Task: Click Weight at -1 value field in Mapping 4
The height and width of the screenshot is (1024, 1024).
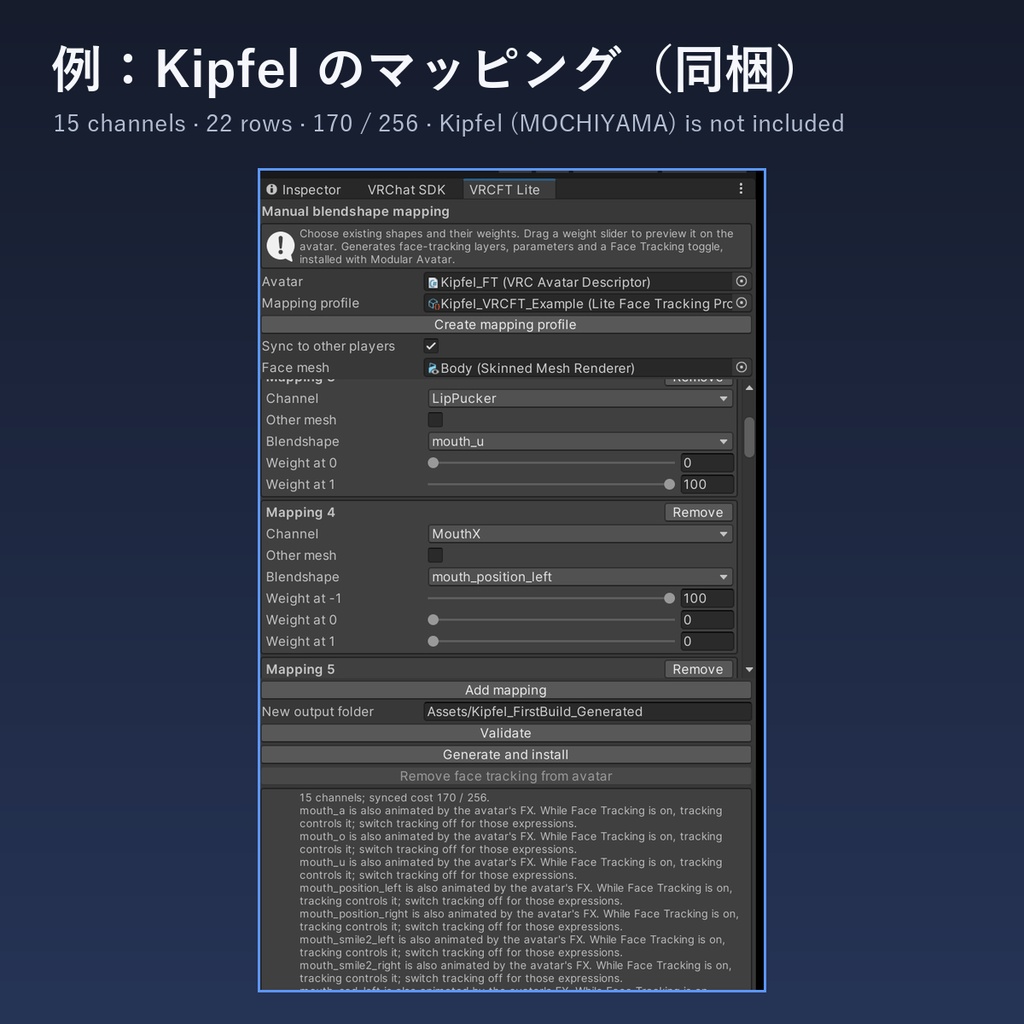Action: [x=707, y=598]
